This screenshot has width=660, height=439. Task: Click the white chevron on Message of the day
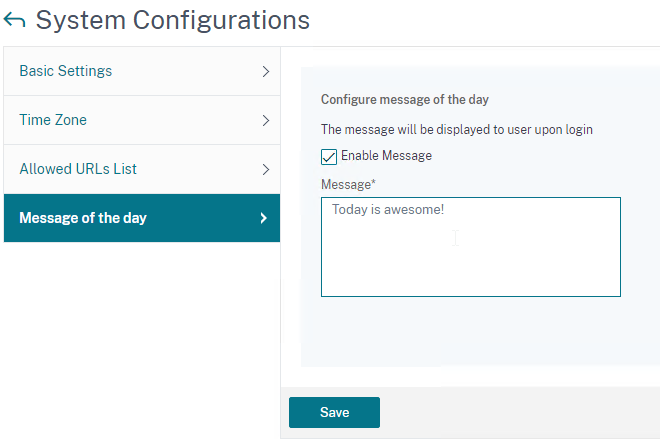click(264, 218)
